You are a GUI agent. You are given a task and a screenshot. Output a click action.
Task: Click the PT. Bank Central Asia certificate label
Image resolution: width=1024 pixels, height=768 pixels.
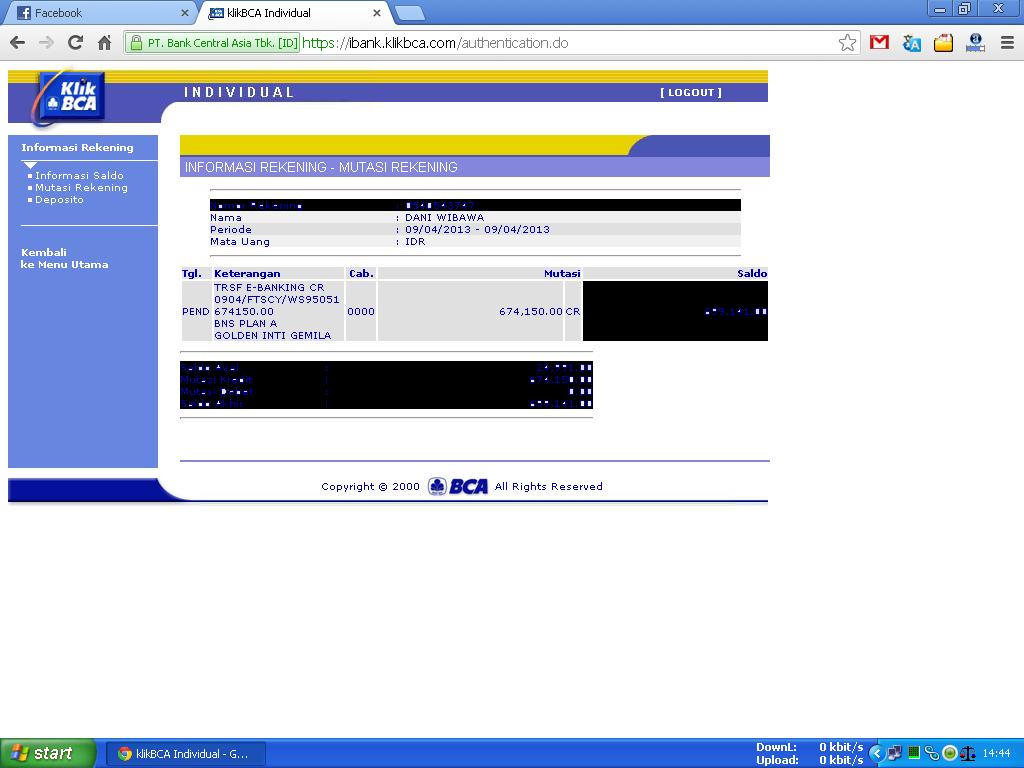pos(222,43)
